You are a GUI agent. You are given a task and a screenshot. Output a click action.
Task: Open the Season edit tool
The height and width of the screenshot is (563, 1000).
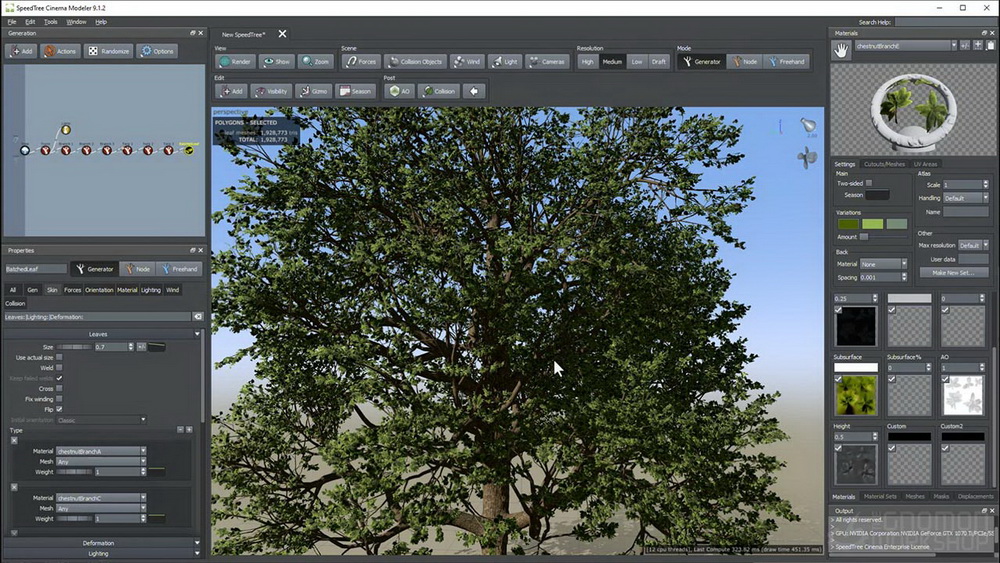click(x=355, y=91)
